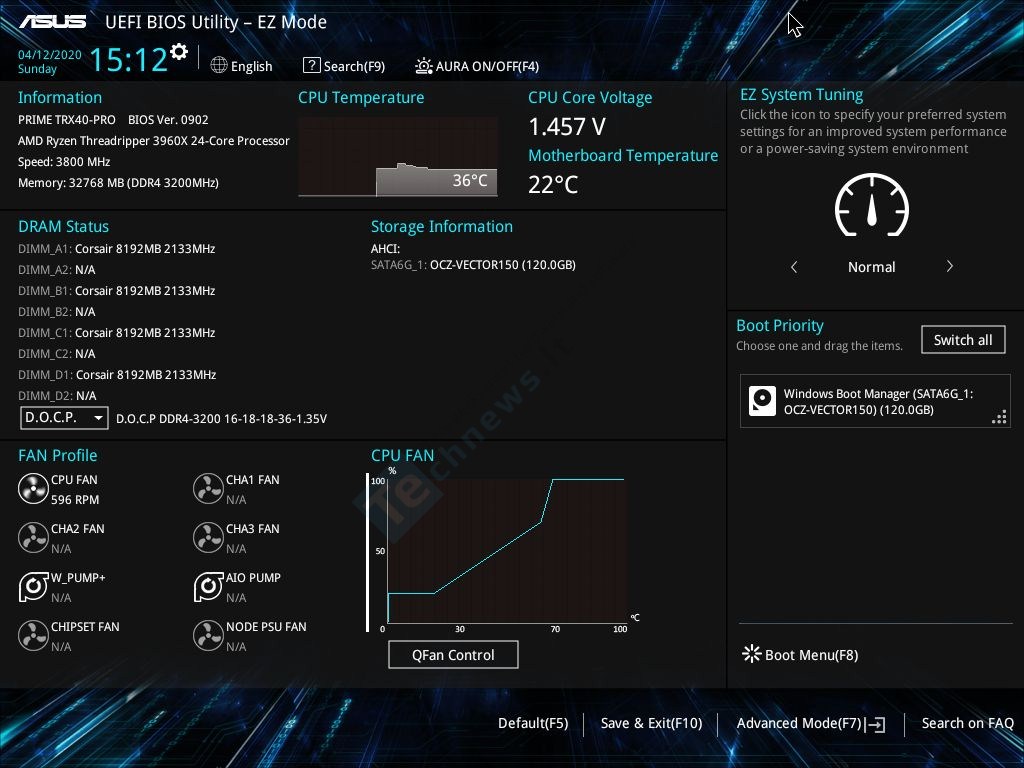Image resolution: width=1024 pixels, height=768 pixels.
Task: Click the Motherboard Temperature 22°C value
Action: coord(553,185)
